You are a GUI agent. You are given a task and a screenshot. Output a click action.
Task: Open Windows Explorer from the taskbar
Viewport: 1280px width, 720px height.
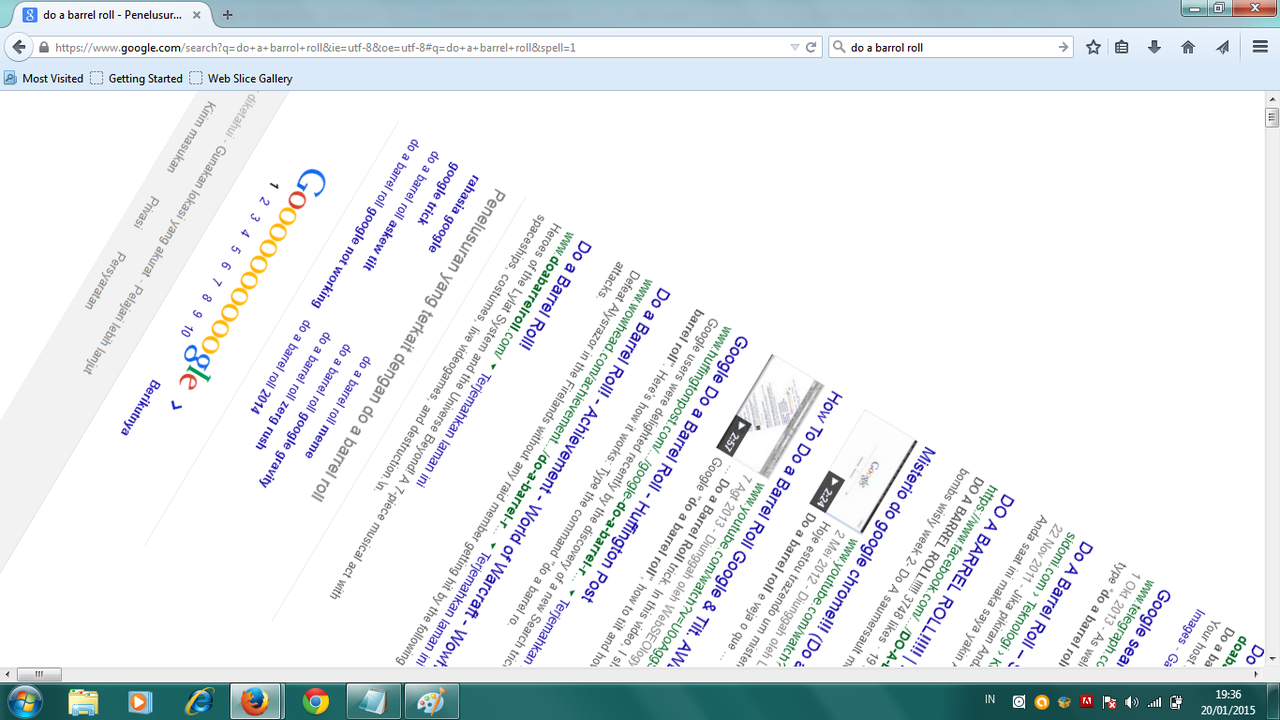(x=85, y=702)
